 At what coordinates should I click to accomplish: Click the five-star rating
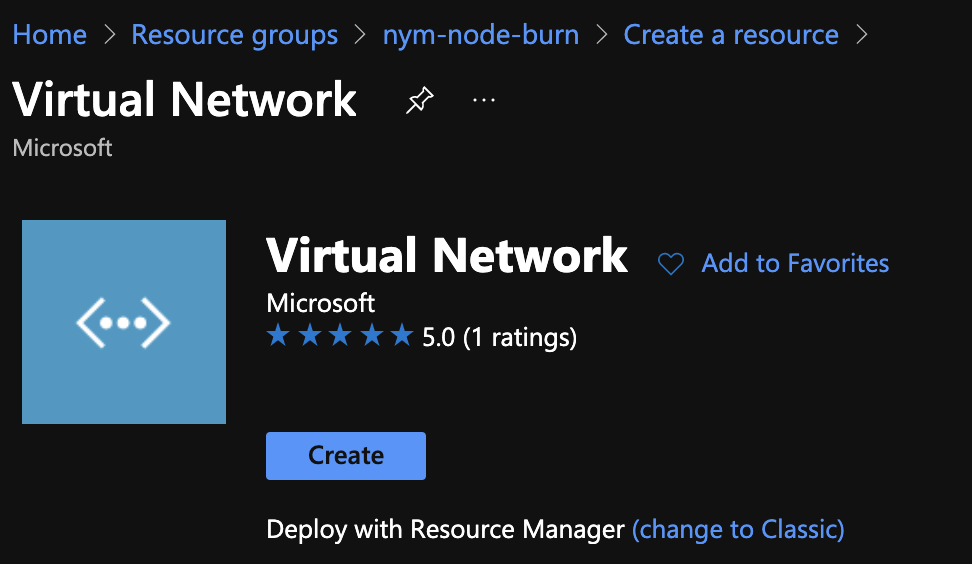(340, 336)
